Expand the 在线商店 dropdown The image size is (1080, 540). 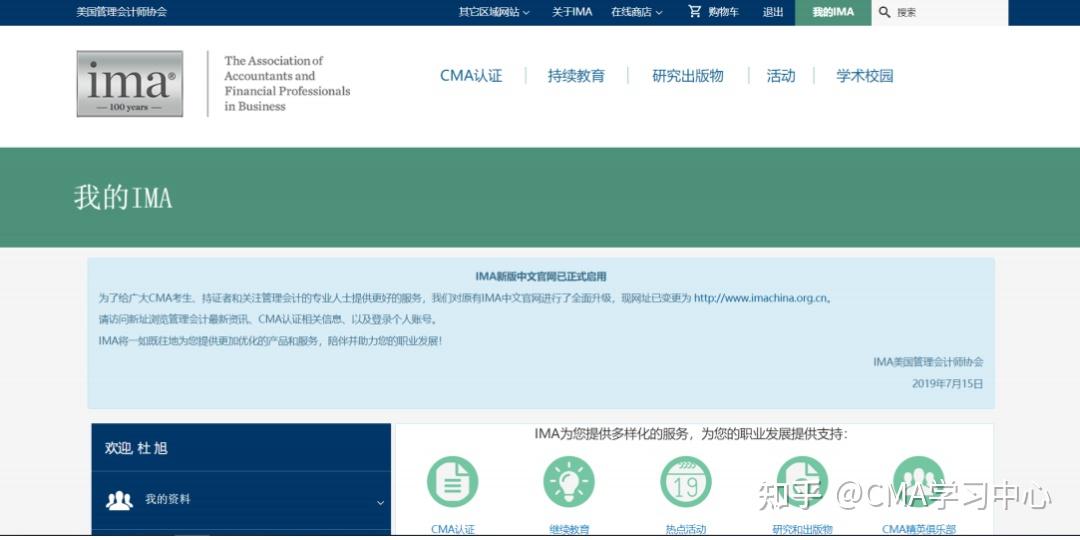pos(636,12)
